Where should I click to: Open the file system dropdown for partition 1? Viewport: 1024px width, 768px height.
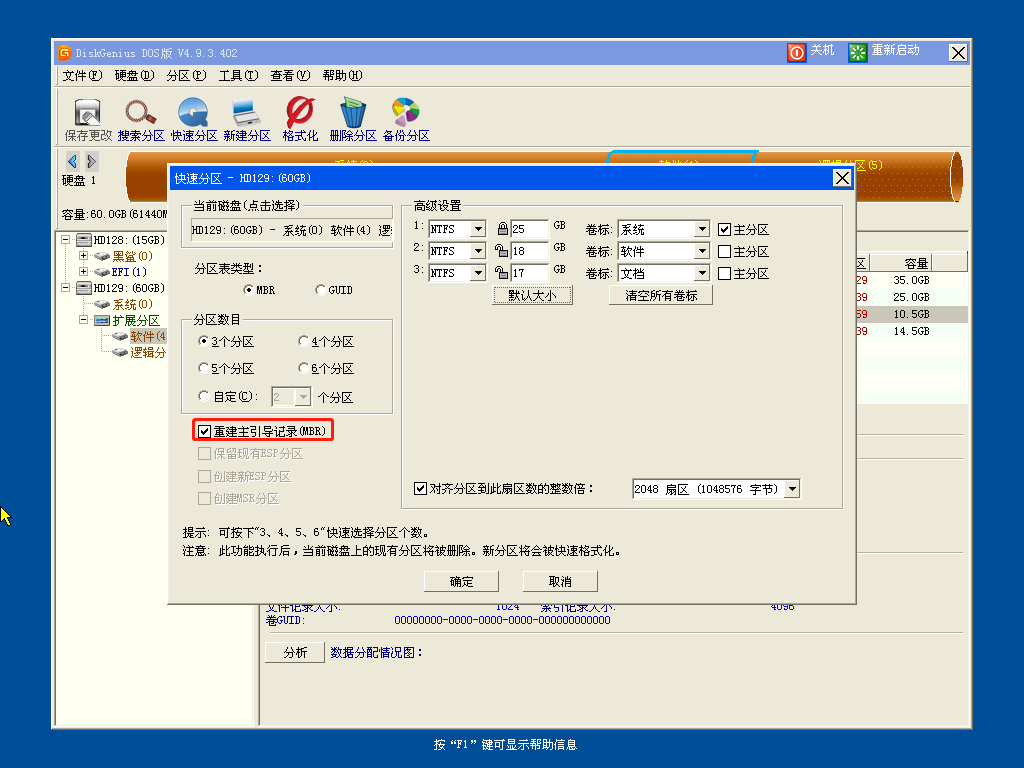pyautogui.click(x=477, y=229)
